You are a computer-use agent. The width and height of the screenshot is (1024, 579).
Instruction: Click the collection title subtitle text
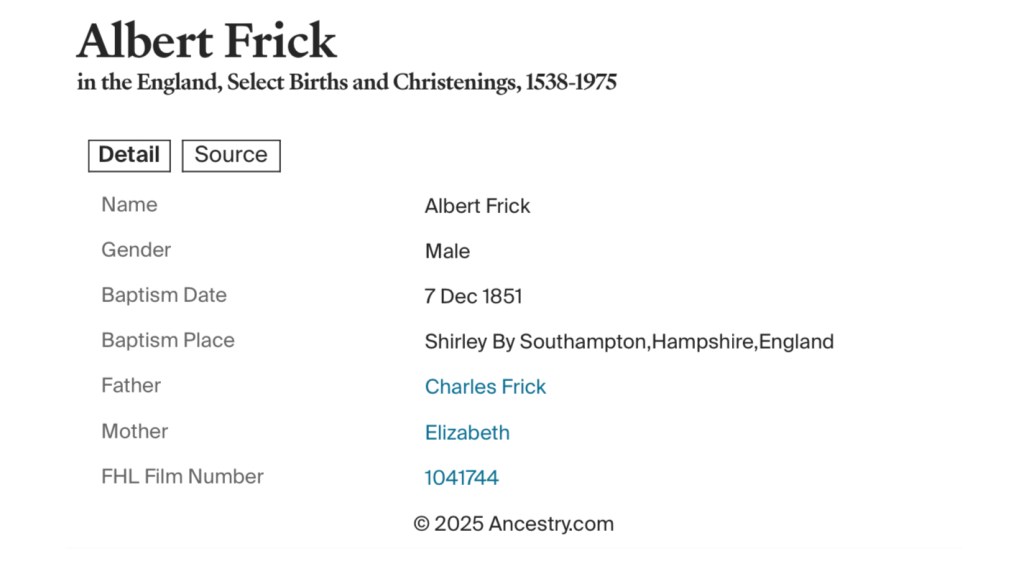pyautogui.click(x=346, y=82)
